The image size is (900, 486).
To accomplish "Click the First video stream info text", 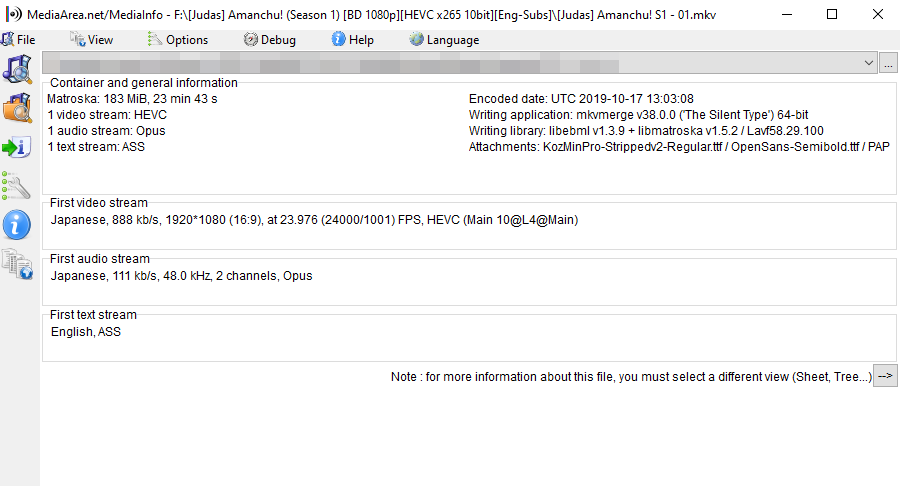I will [315, 220].
